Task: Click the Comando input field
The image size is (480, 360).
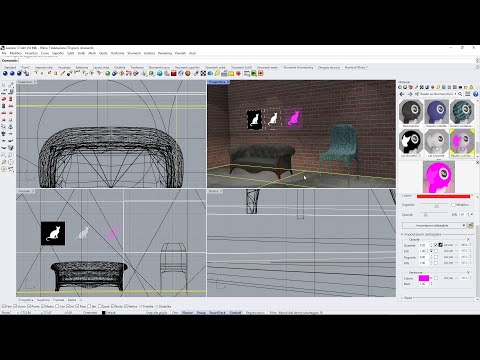Action: click(x=247, y=60)
